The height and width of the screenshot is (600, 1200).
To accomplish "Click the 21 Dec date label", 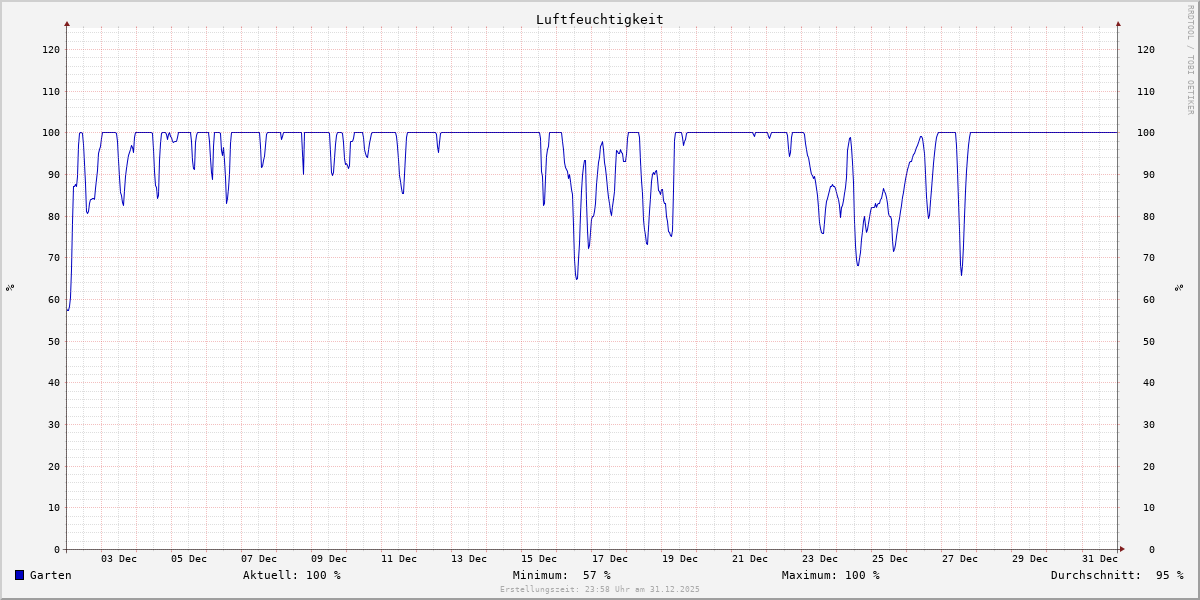I will point(750,559).
